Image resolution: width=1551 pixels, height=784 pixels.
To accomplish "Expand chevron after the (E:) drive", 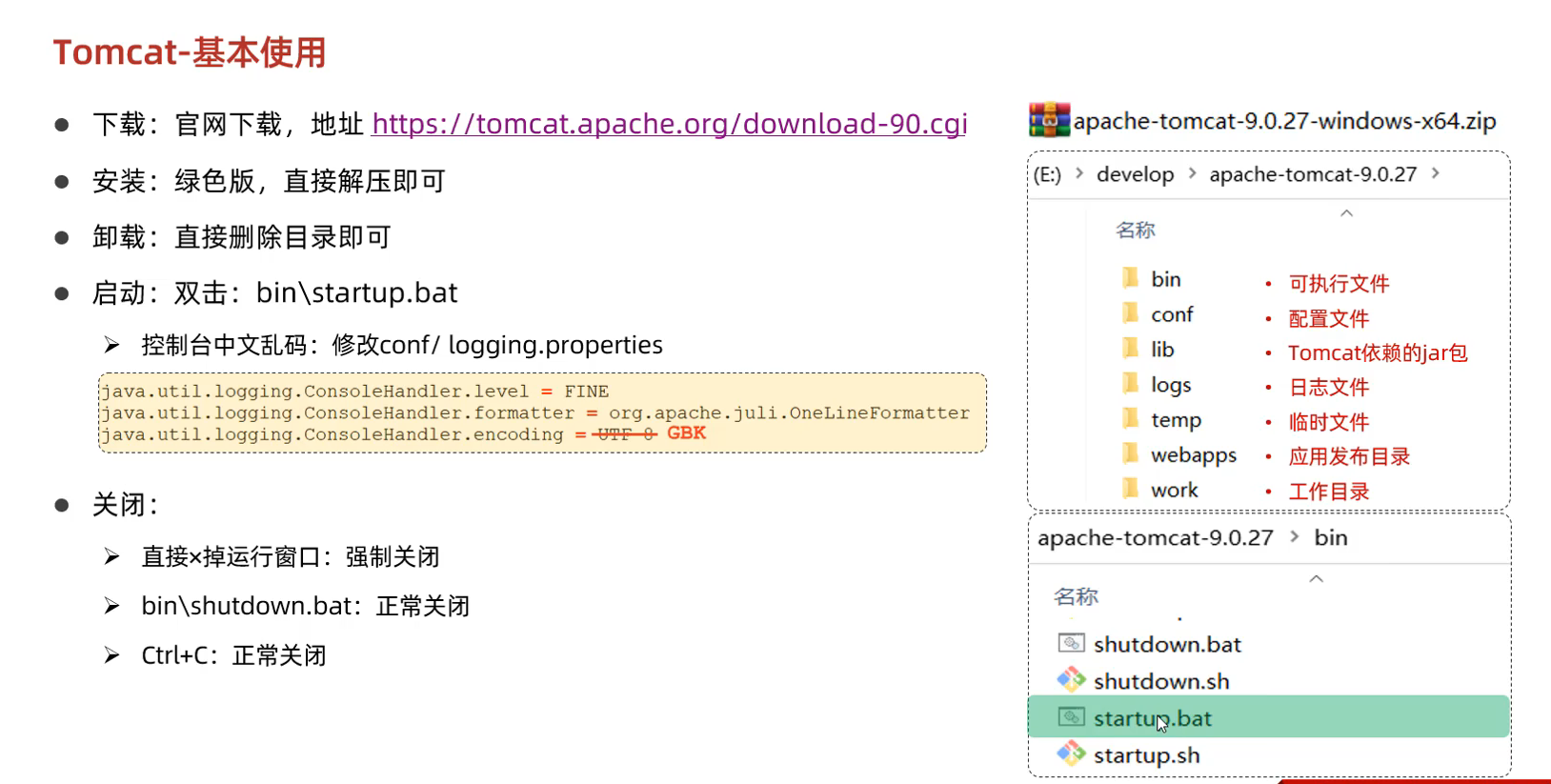I will tap(1079, 173).
